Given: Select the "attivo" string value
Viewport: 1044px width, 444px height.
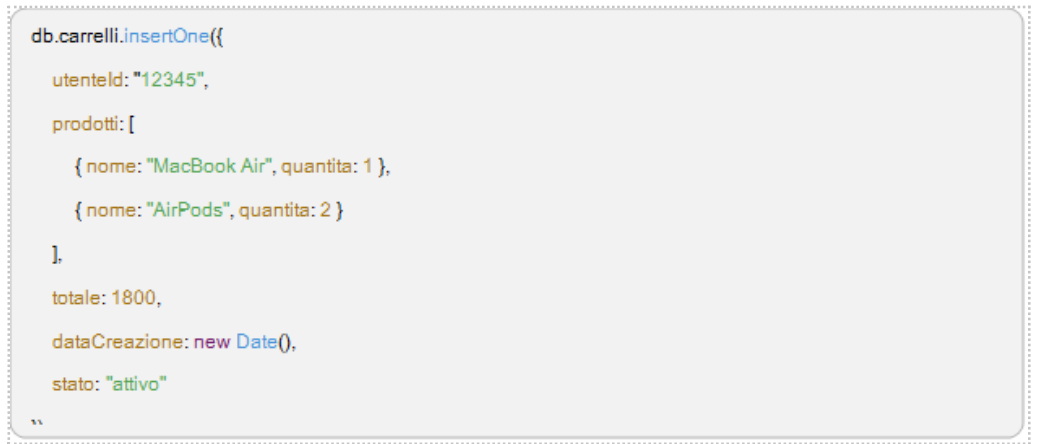Looking at the screenshot, I should coord(136,385).
